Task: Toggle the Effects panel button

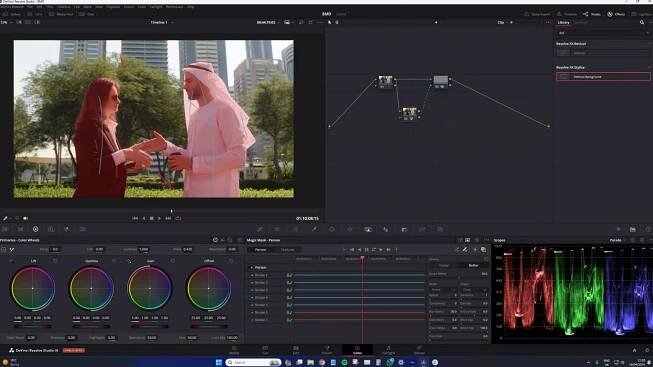Action: (616, 14)
